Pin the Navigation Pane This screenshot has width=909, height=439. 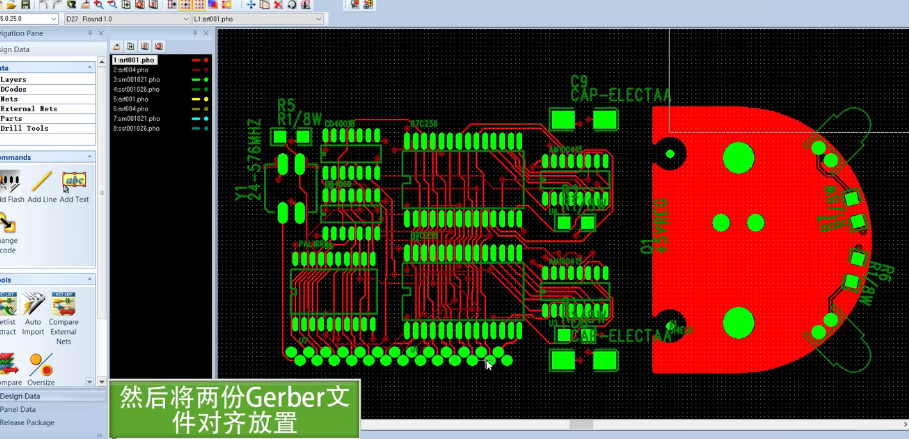coord(90,34)
